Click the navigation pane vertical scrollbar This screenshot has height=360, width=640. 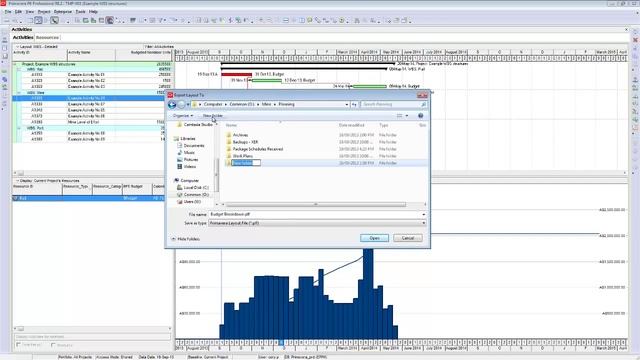pyautogui.click(x=216, y=175)
